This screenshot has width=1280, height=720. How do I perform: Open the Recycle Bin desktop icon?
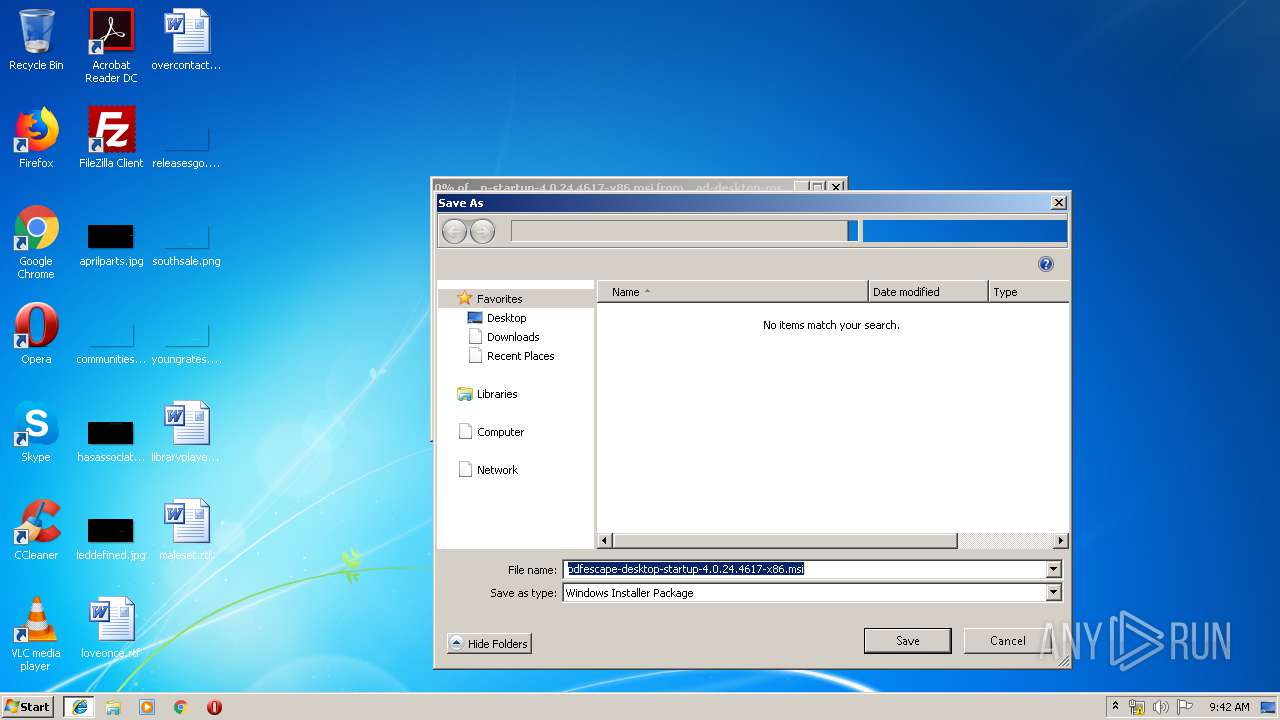point(36,40)
